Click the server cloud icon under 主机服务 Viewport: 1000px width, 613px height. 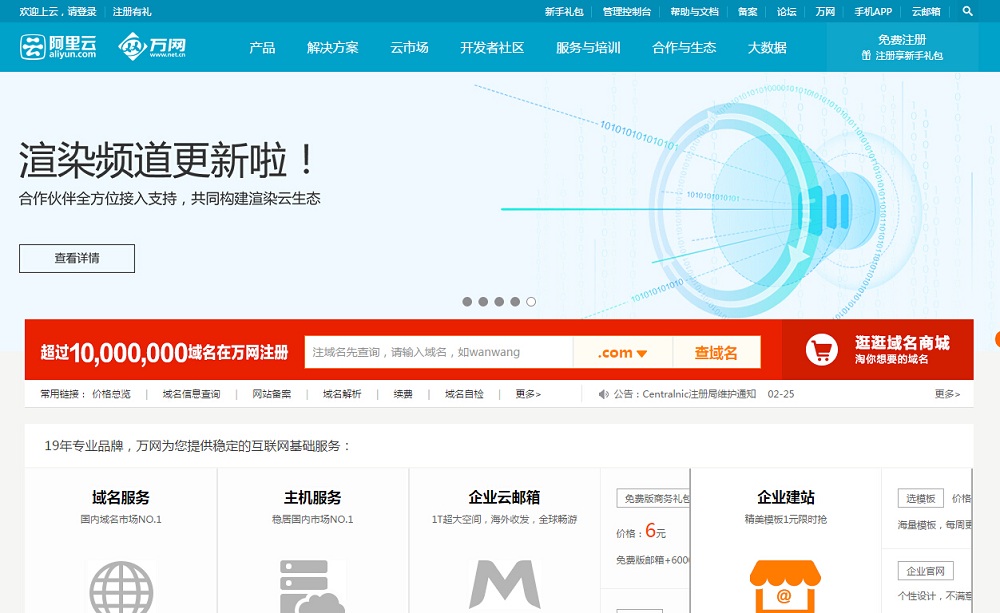coord(312,587)
